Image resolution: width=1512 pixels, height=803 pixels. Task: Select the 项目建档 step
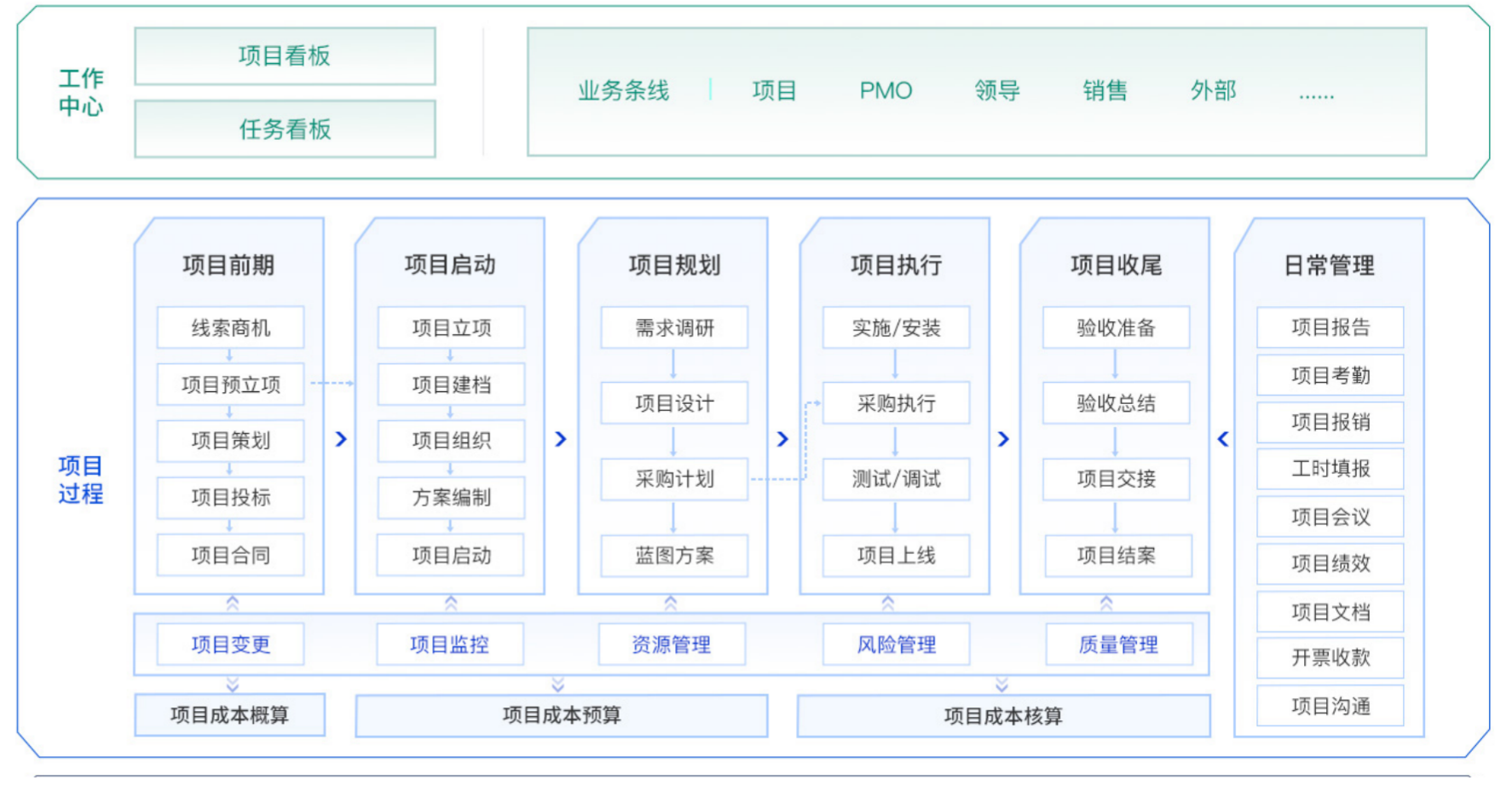tap(452, 384)
